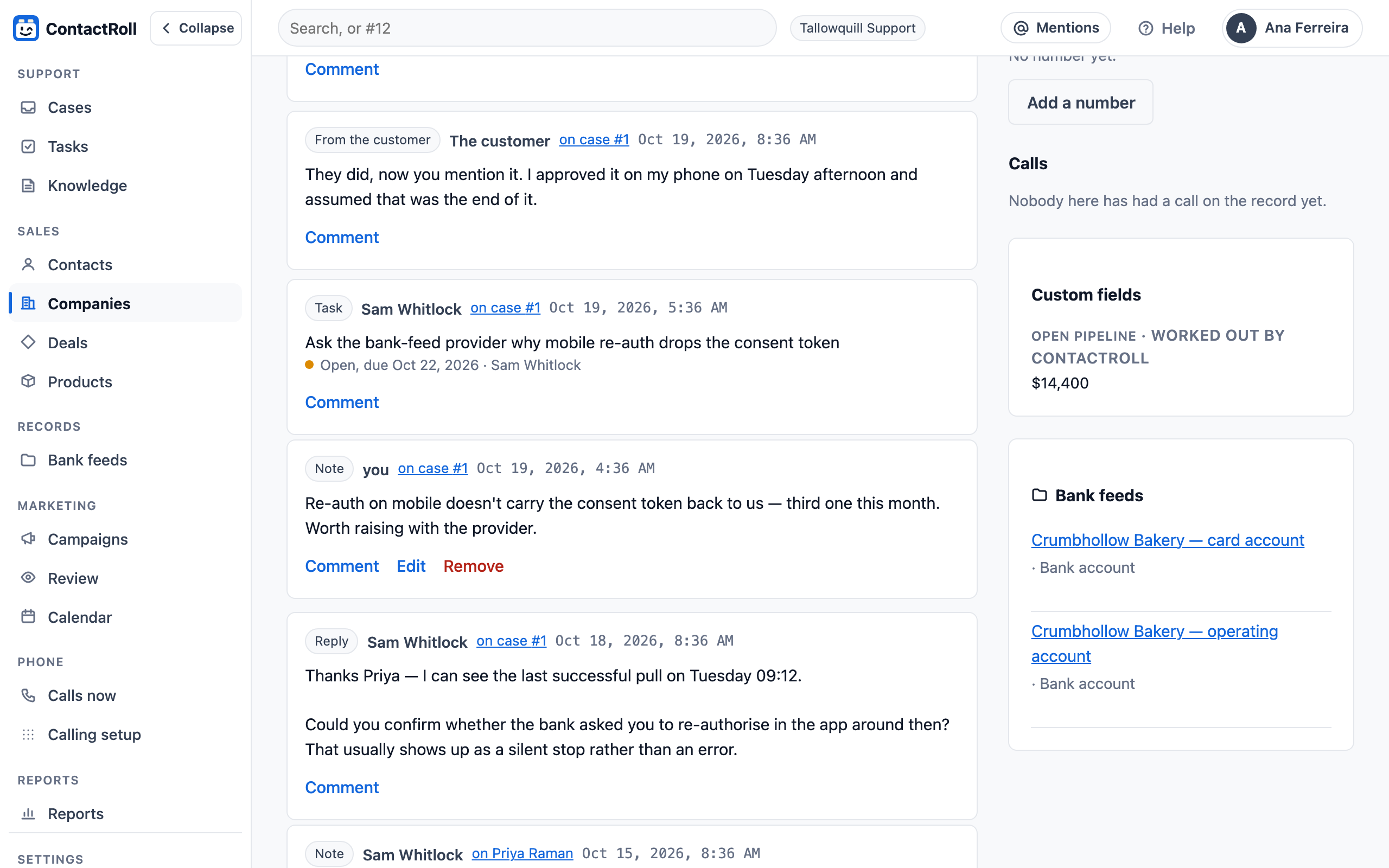Open Crumbhollow Bakery operating account link
This screenshot has height=868, width=1389.
coord(1154,643)
